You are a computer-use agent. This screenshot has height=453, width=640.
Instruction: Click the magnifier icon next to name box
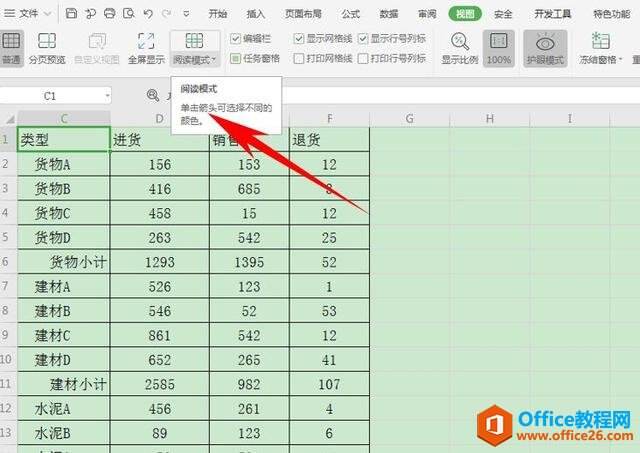[153, 95]
